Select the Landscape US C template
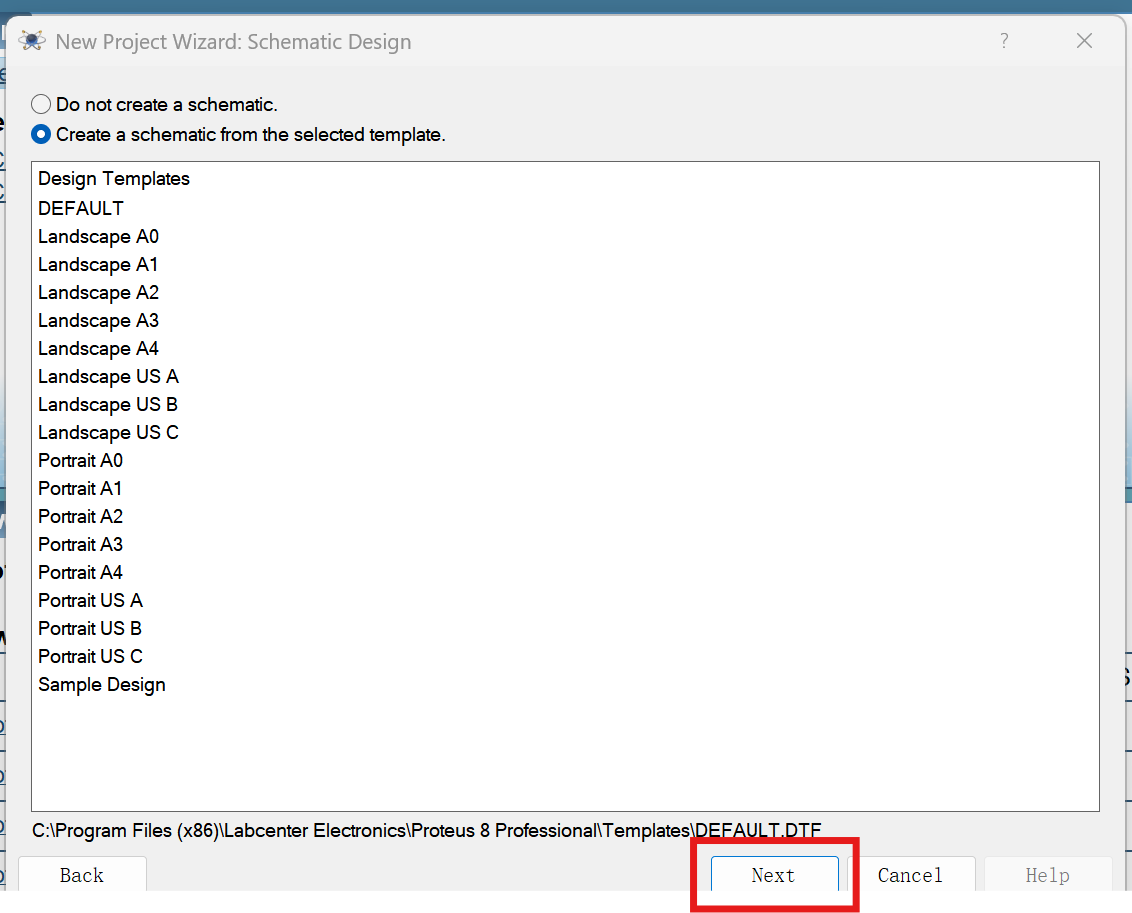The height and width of the screenshot is (913, 1132). point(108,433)
